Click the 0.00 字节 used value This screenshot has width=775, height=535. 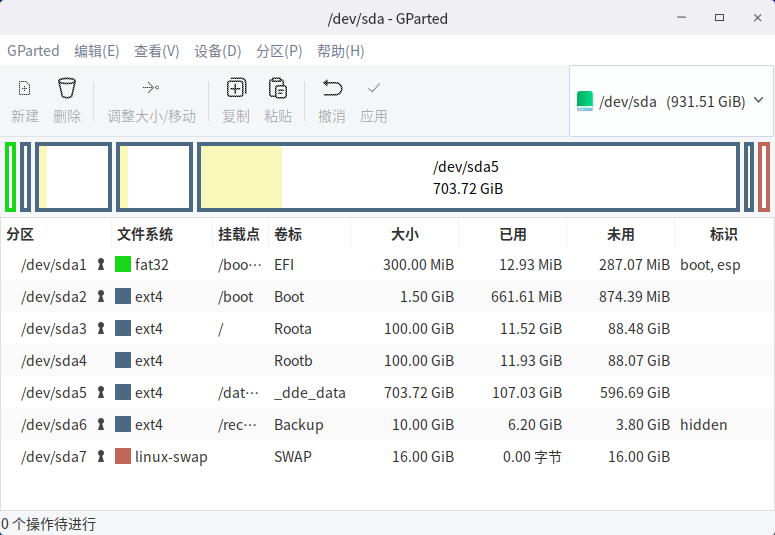coord(532,456)
